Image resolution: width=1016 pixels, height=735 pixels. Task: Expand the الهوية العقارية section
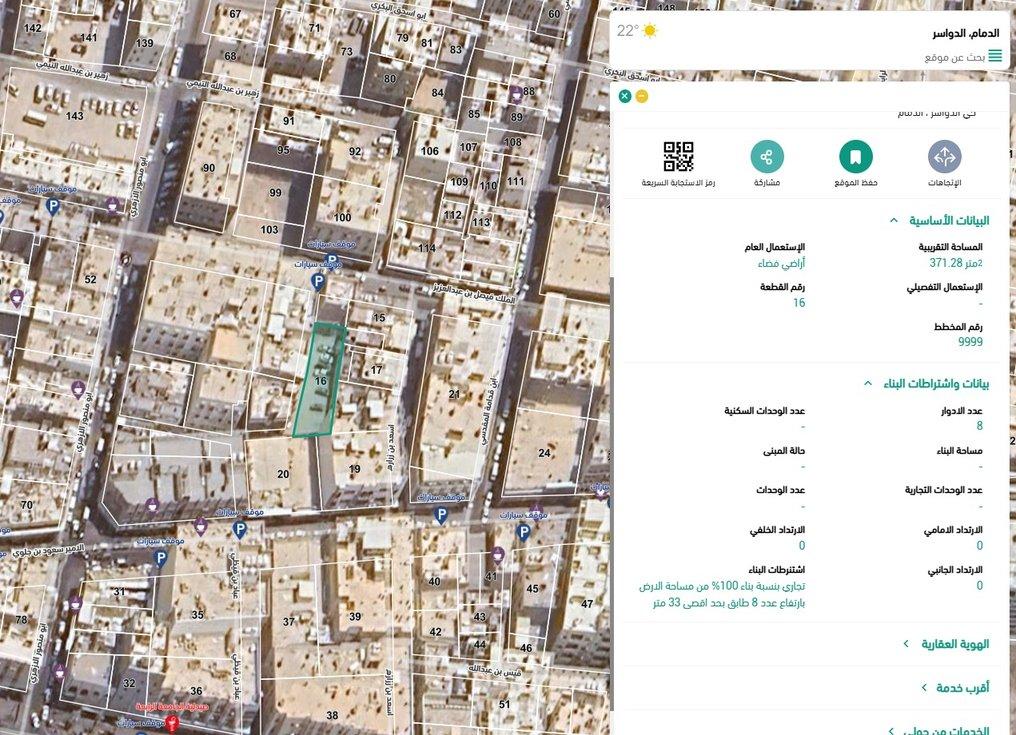(906, 644)
